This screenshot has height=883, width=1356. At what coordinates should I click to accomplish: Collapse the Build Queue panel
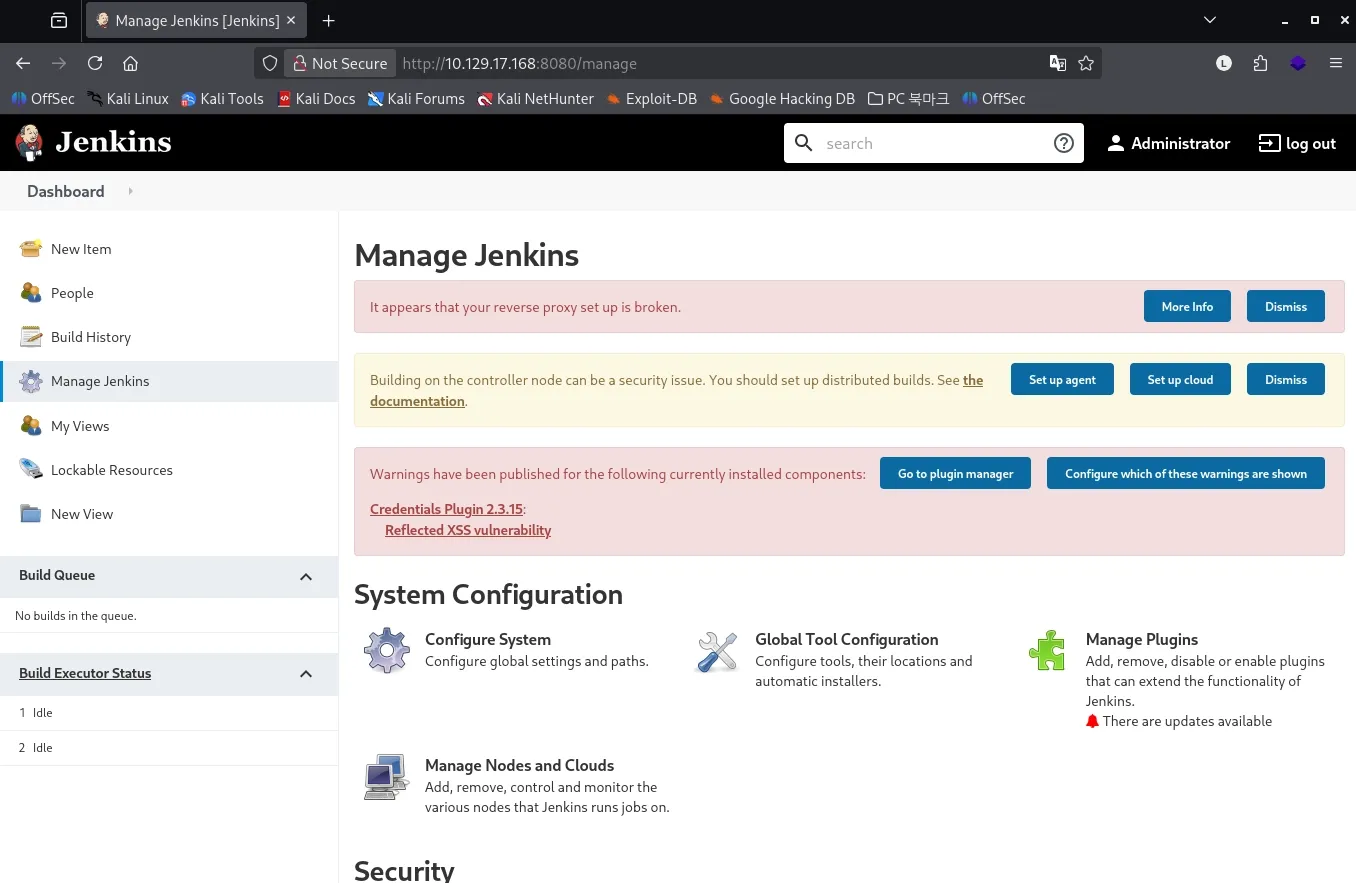point(306,576)
